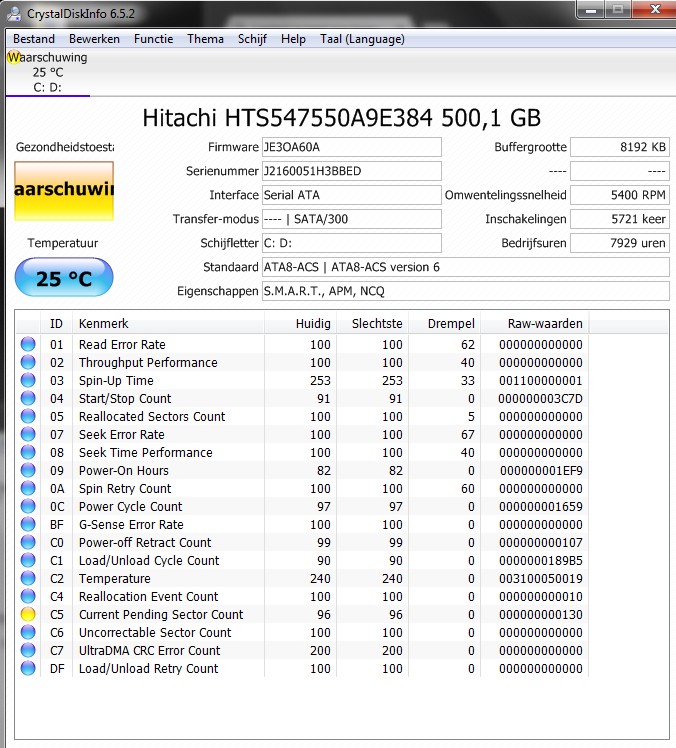Click the Inschakelingen field 5721 keer
Image resolution: width=676 pixels, height=748 pixels.
620,219
